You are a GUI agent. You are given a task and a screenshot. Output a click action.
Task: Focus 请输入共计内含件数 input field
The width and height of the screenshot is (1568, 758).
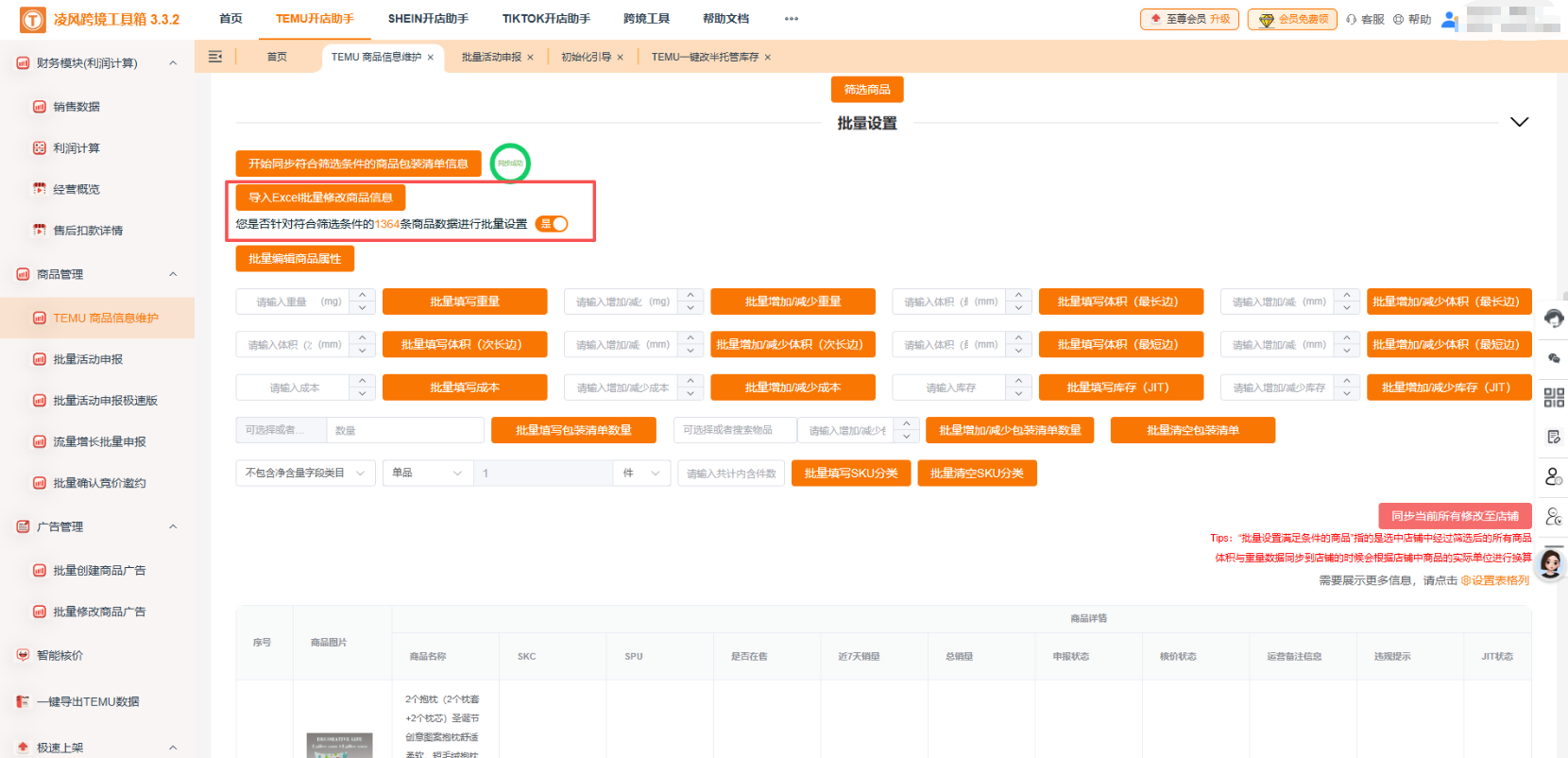[731, 473]
